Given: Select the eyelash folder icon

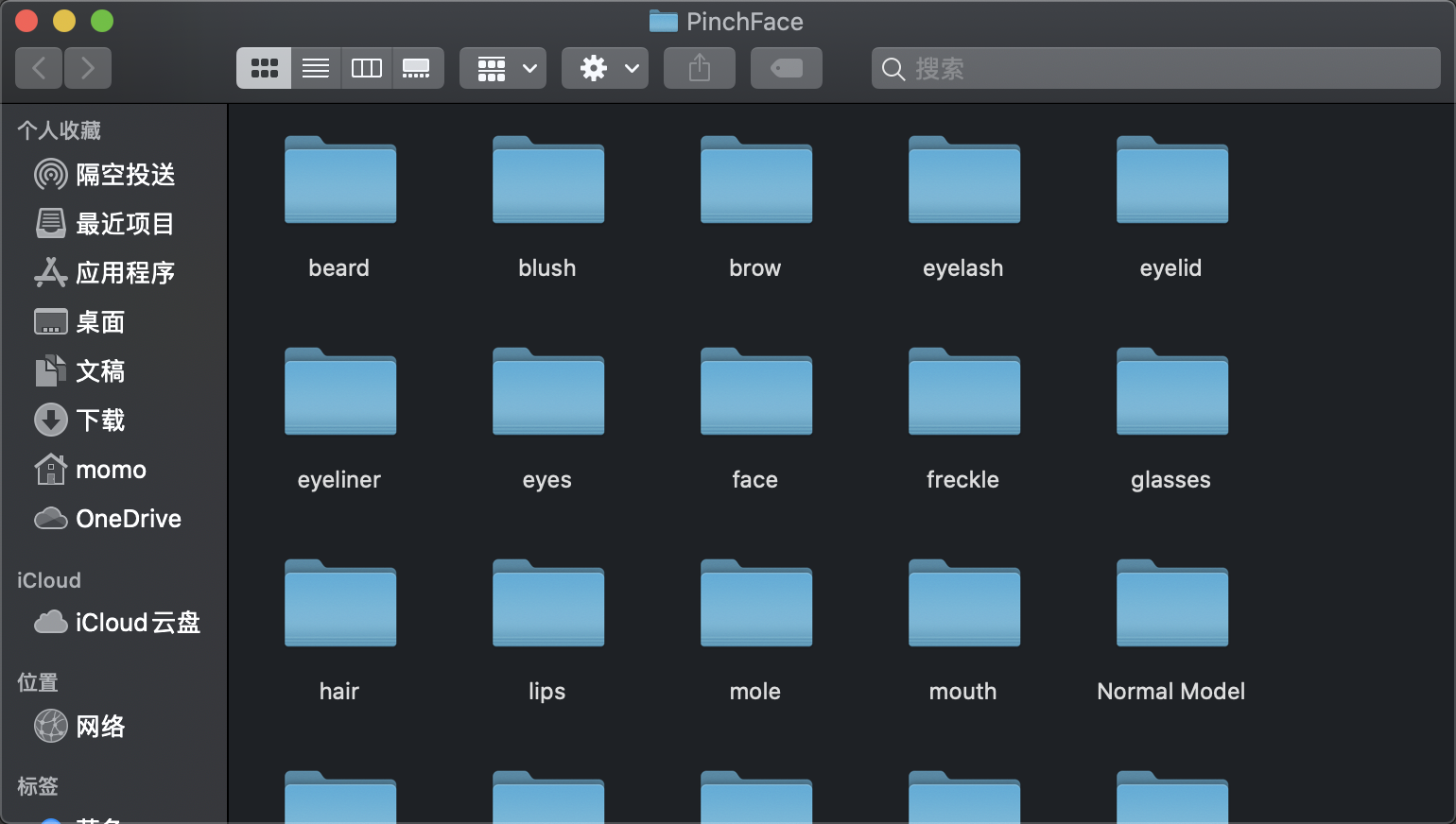Looking at the screenshot, I should [x=964, y=180].
